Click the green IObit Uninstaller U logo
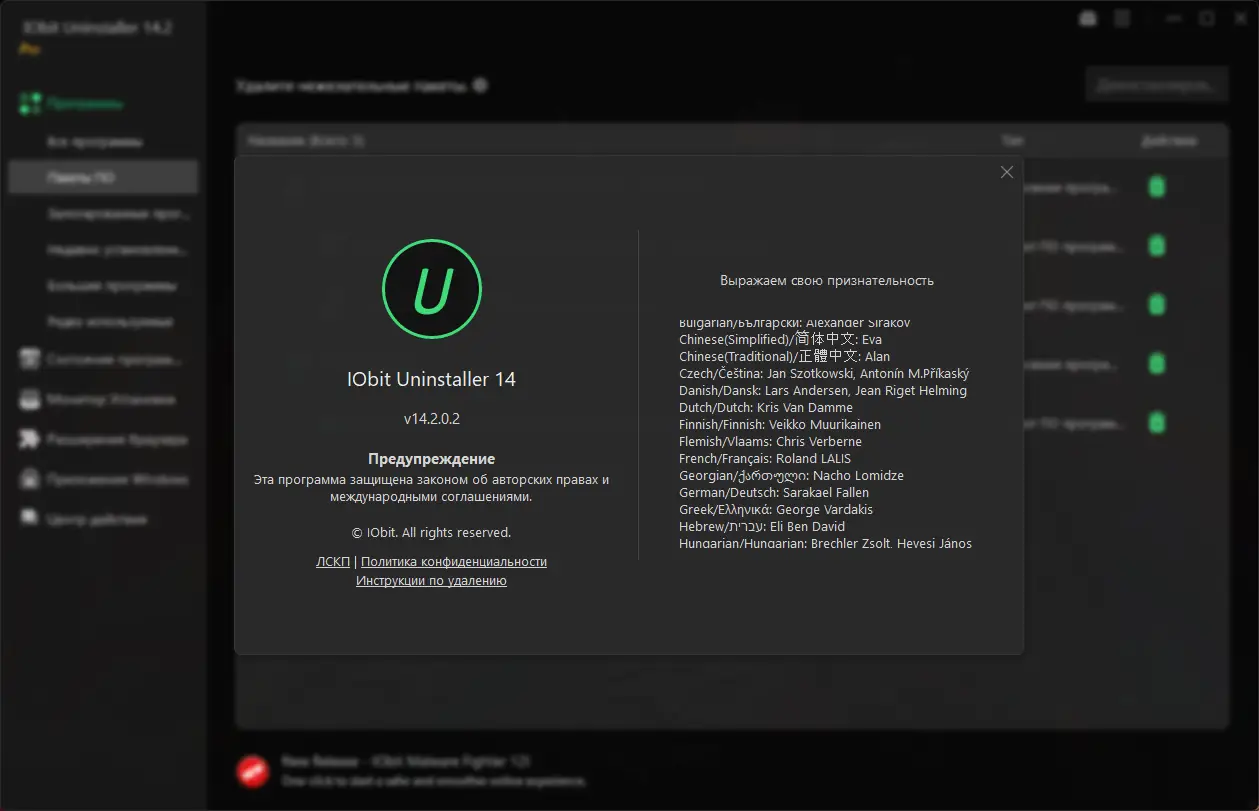1259x811 pixels. pyautogui.click(x=432, y=289)
